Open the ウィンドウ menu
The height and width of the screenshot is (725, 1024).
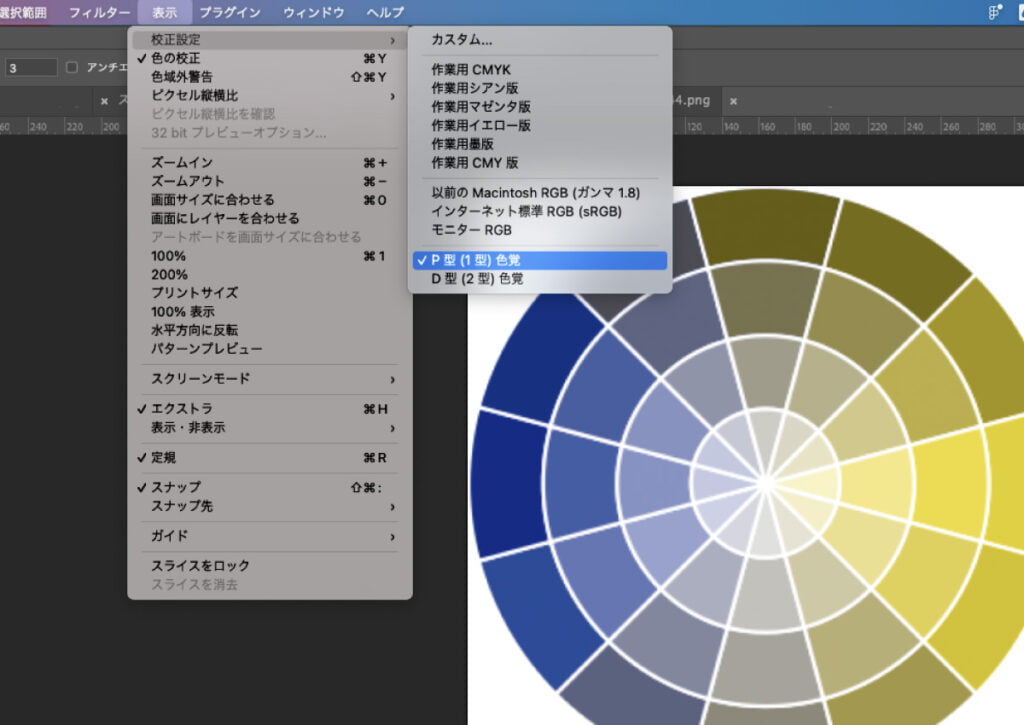(313, 12)
